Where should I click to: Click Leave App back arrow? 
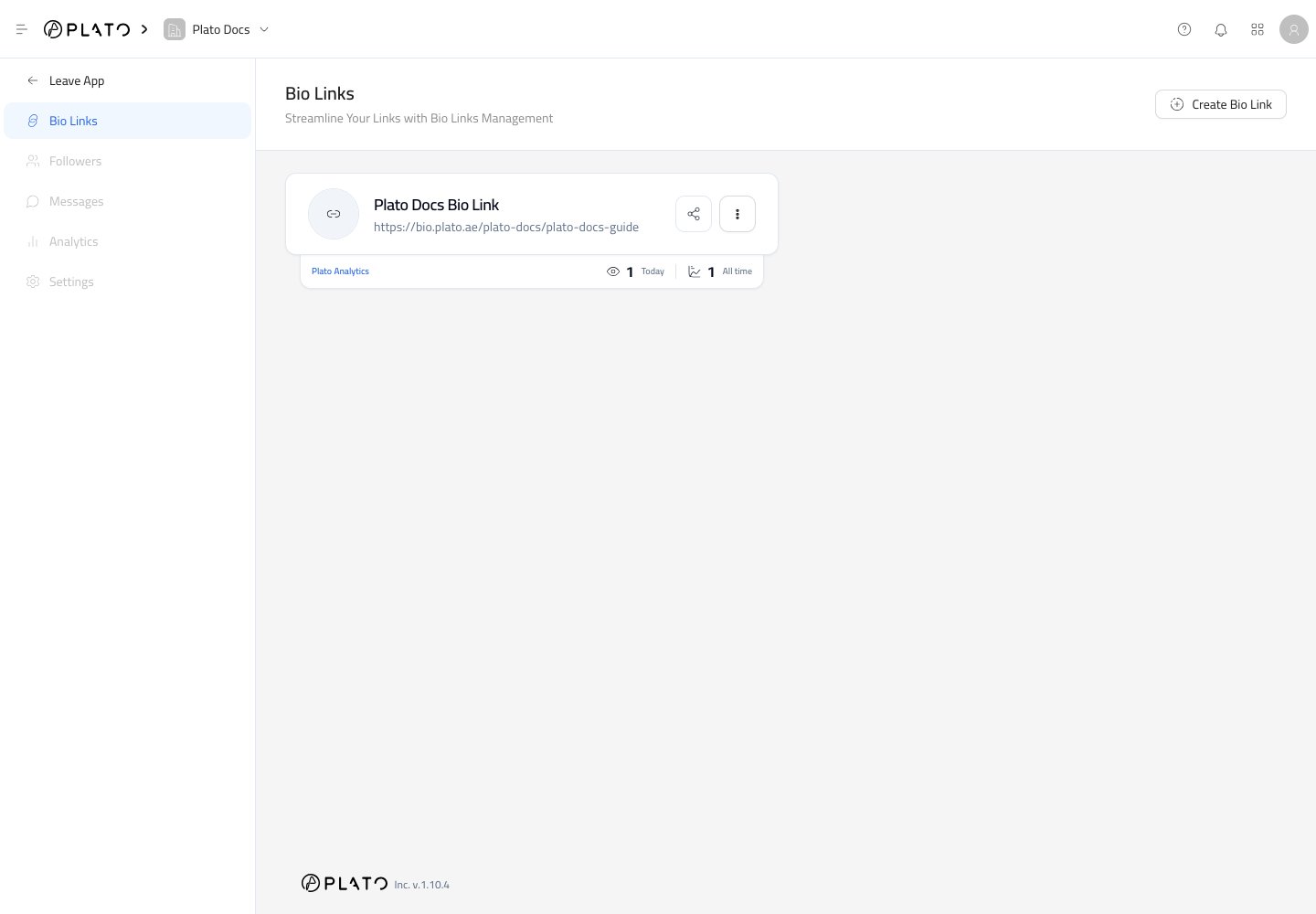click(x=33, y=80)
